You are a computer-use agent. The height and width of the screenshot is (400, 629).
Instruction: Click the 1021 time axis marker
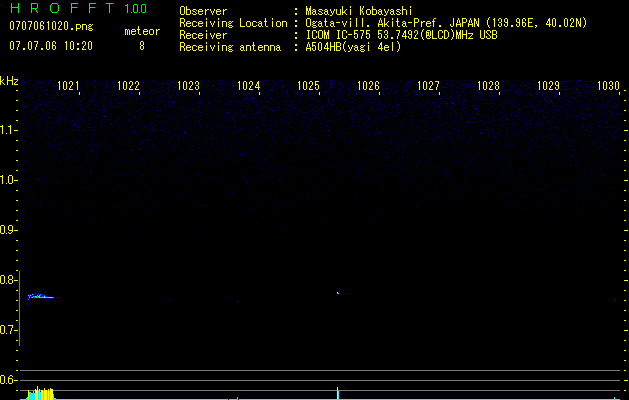(68, 86)
